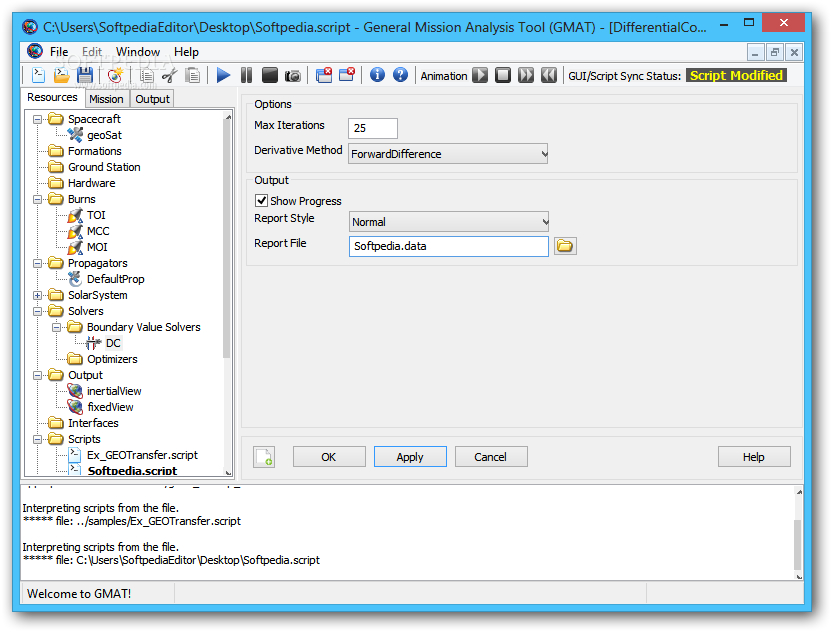Pause the mission run
The height and width of the screenshot is (632, 832).
tap(246, 75)
